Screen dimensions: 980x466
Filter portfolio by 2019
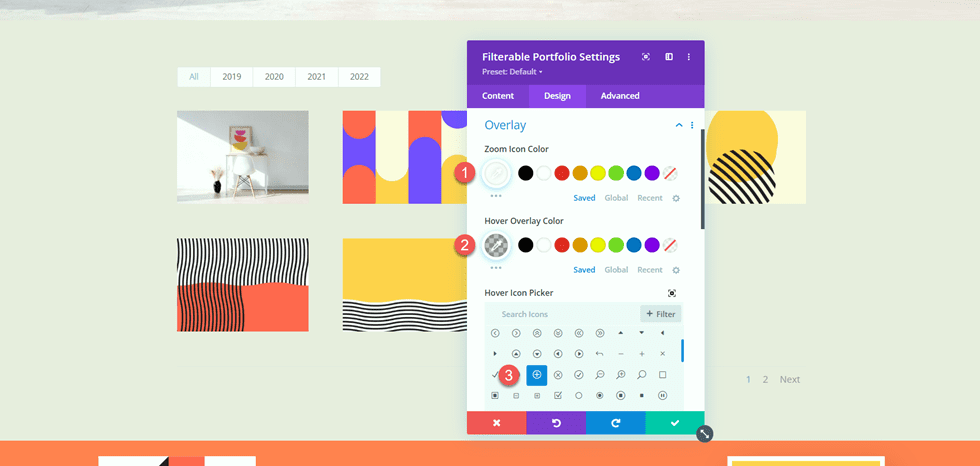click(x=232, y=77)
